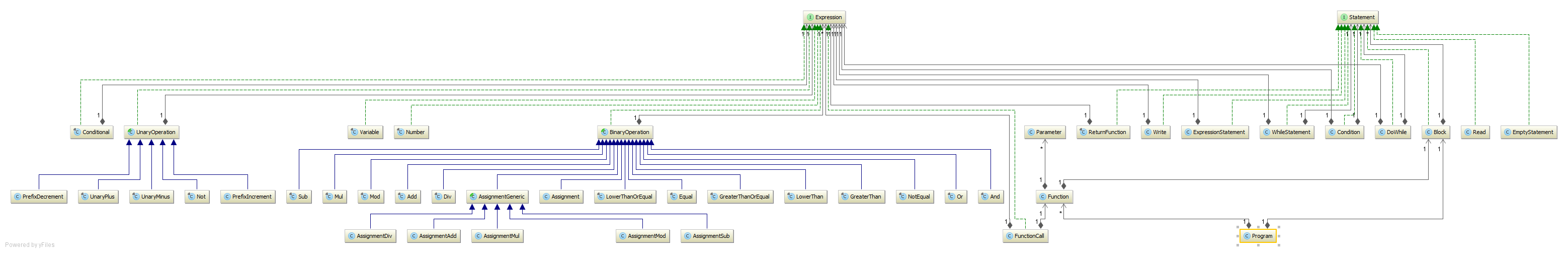1568x253 pixels.
Task: Select the Not class node
Action: tap(197, 197)
